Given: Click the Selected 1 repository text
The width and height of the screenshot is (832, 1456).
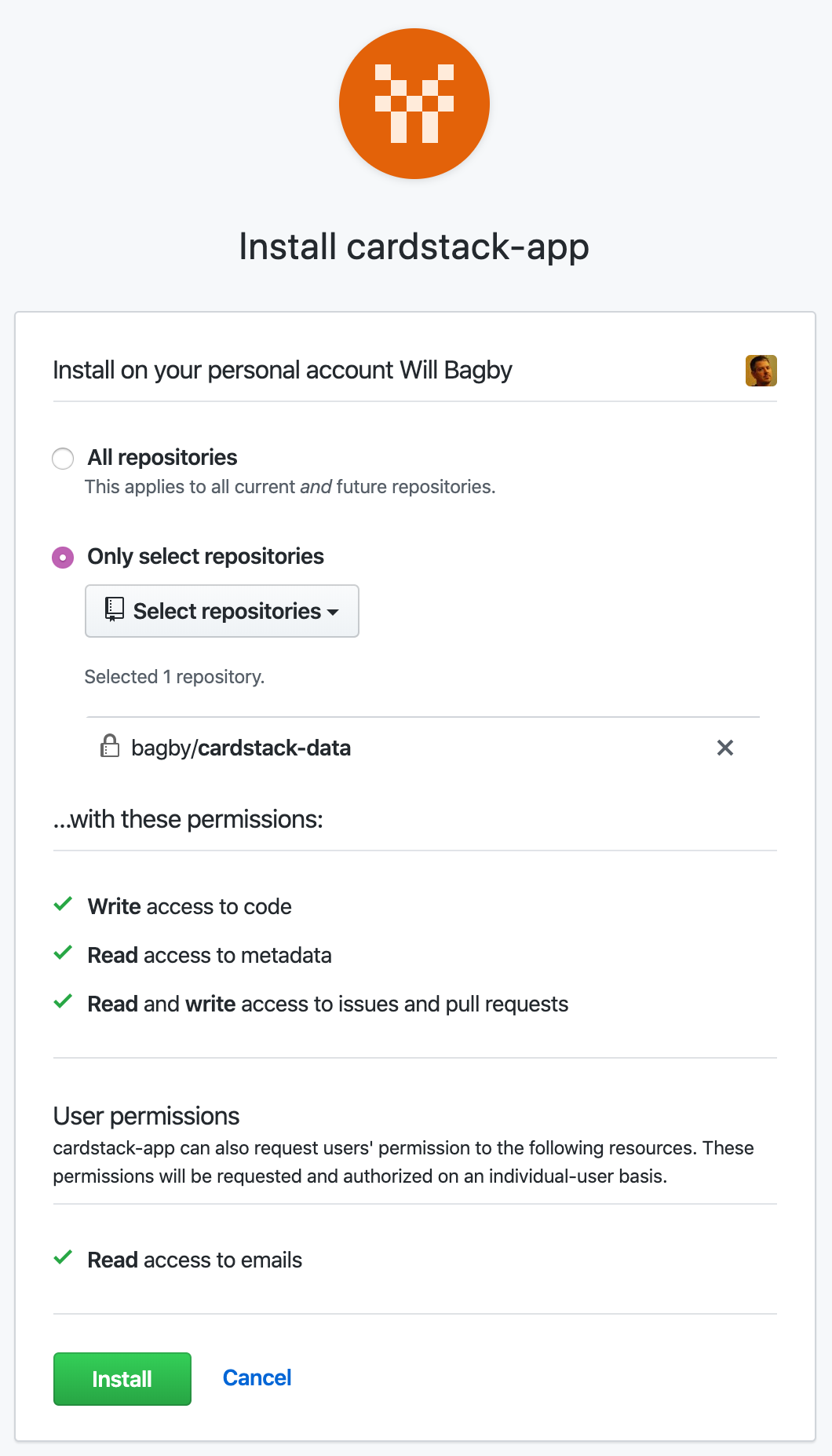Looking at the screenshot, I should [174, 676].
